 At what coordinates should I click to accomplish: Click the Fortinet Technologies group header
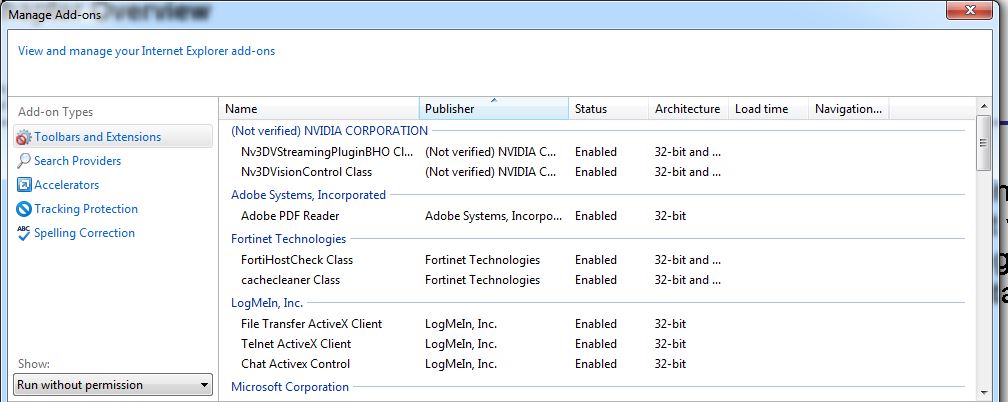point(288,239)
